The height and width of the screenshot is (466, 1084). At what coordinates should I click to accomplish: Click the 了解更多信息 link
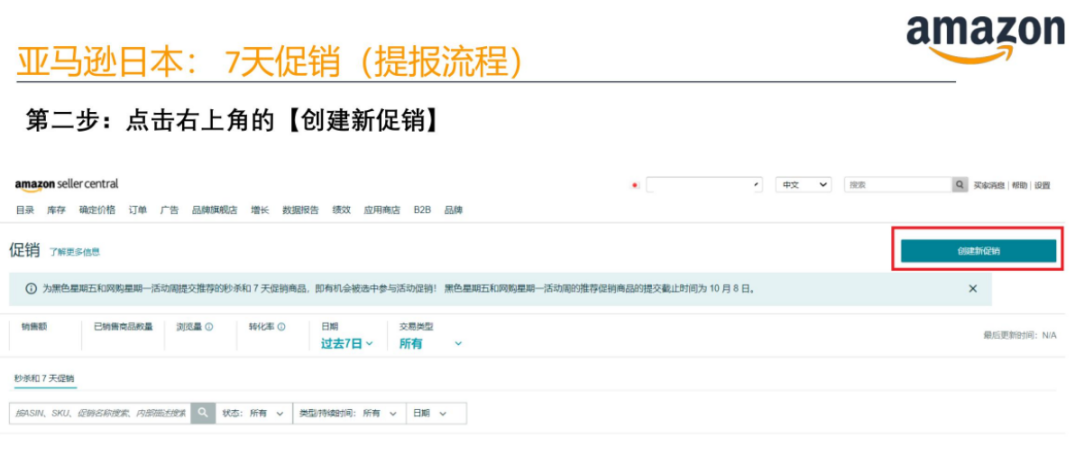[74, 252]
